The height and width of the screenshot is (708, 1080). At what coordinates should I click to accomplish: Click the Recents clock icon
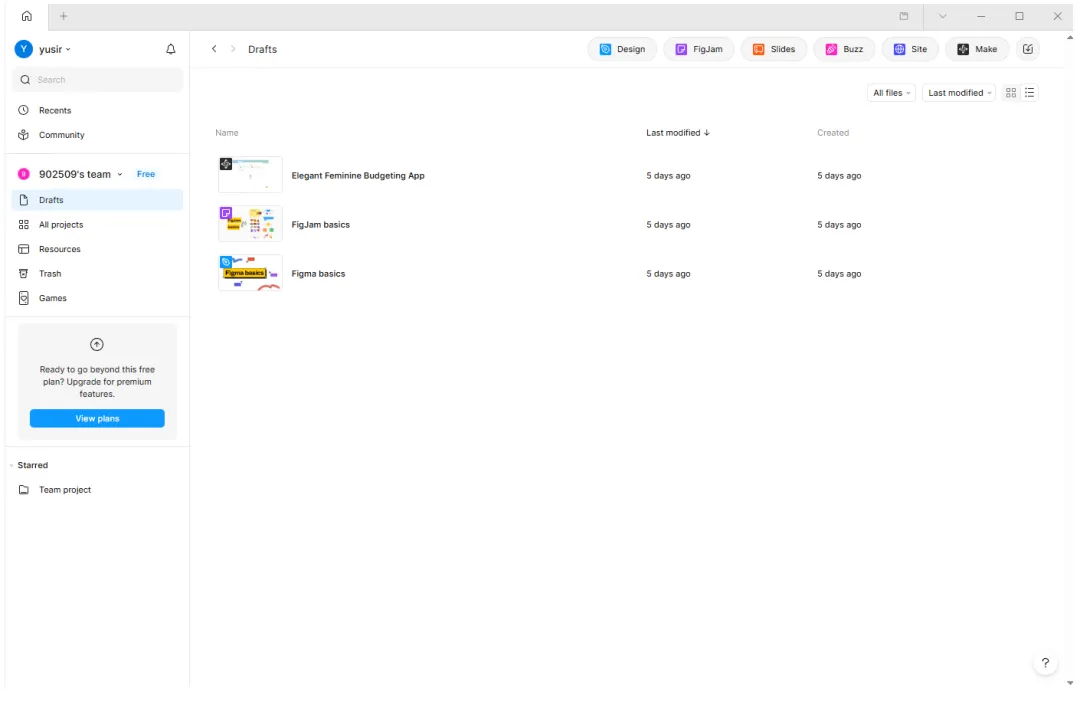tap(23, 110)
